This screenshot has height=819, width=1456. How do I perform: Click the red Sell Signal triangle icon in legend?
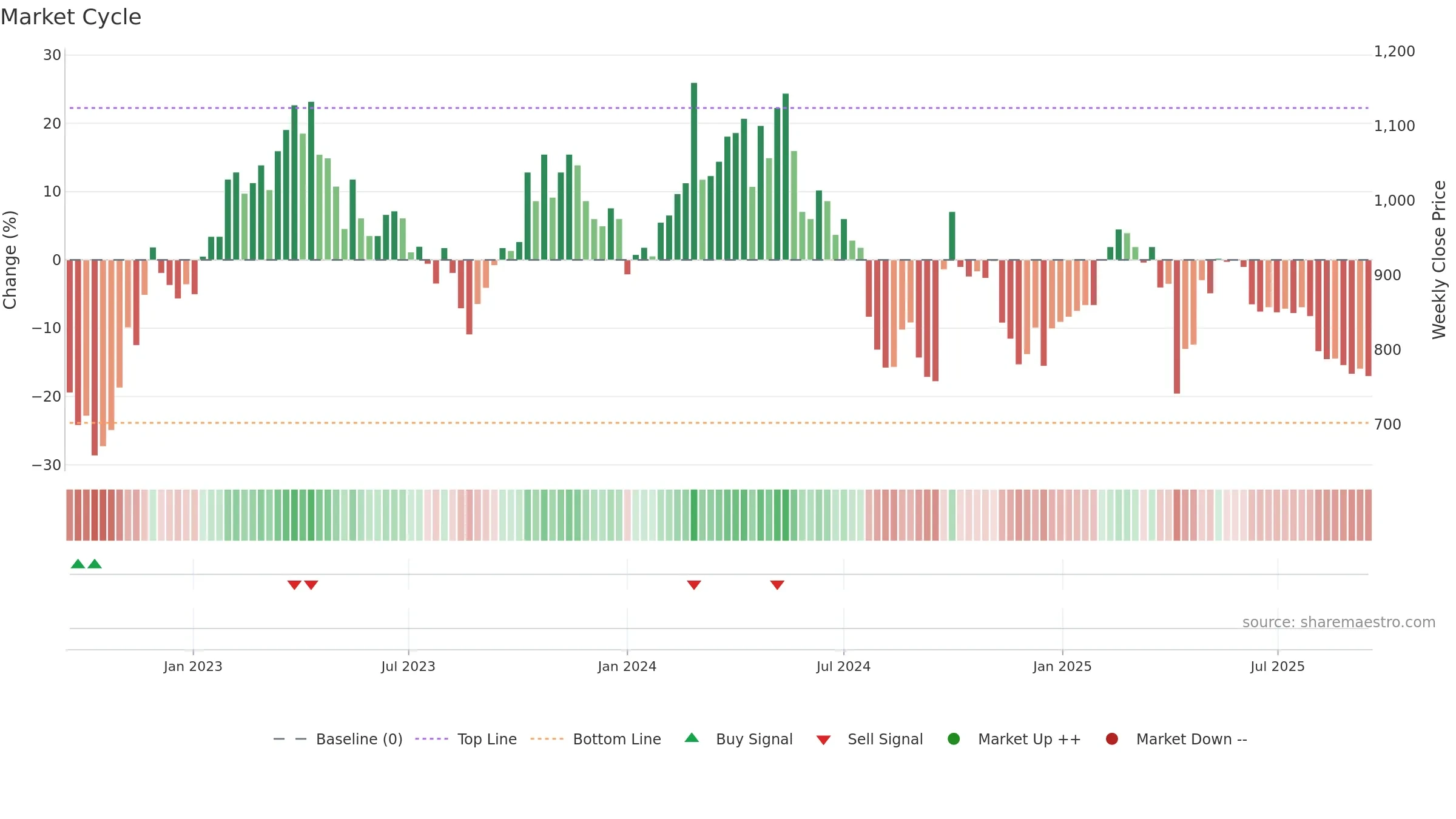click(x=823, y=740)
